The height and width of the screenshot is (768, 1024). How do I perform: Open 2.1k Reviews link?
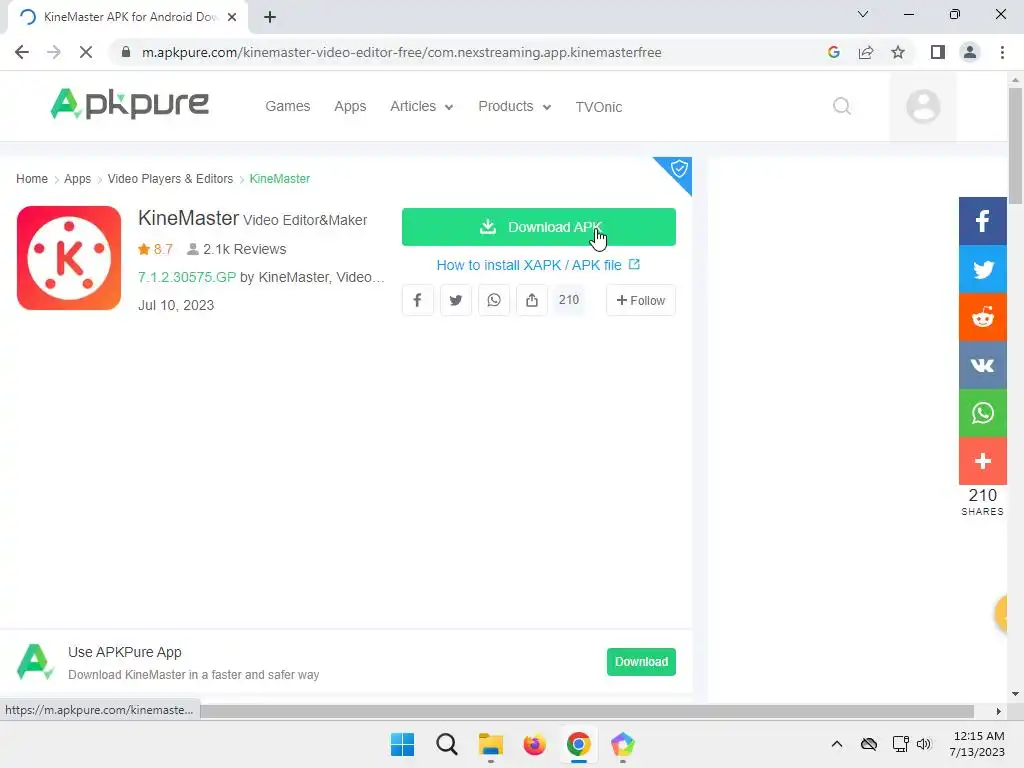pos(237,249)
